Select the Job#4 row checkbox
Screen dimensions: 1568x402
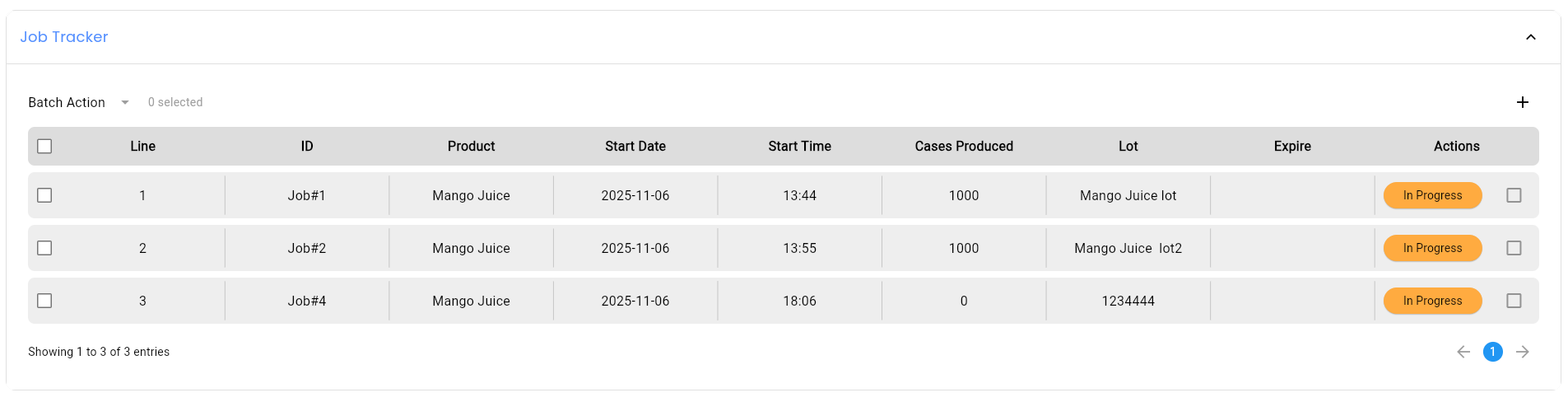pos(44,301)
